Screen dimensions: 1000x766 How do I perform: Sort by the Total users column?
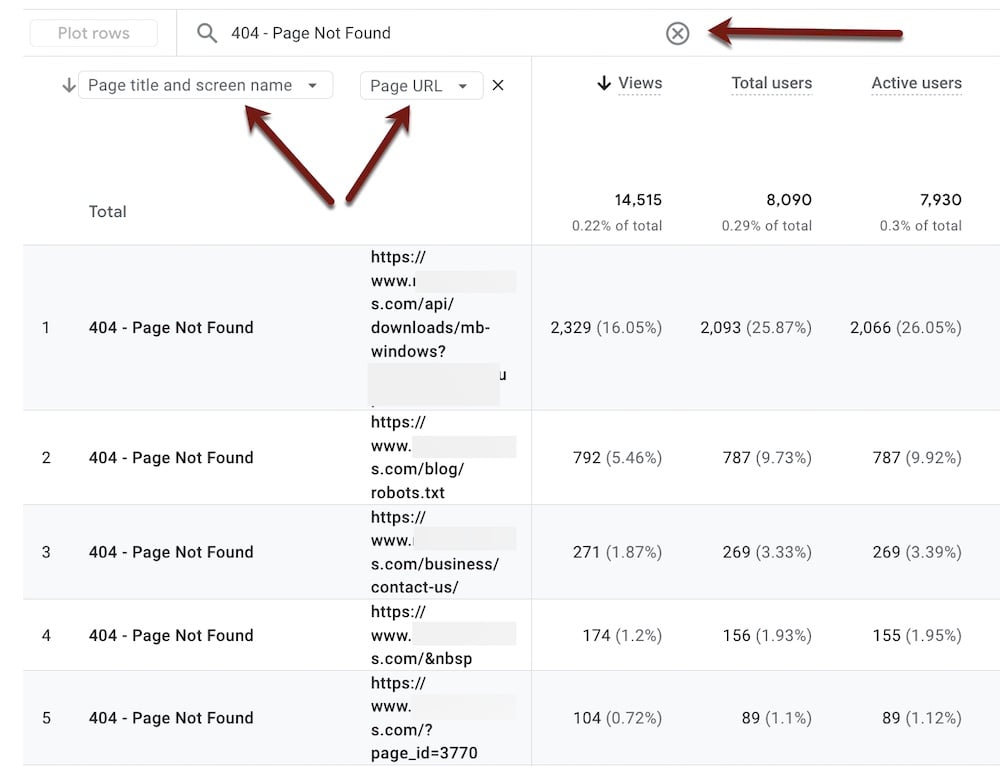click(x=771, y=84)
